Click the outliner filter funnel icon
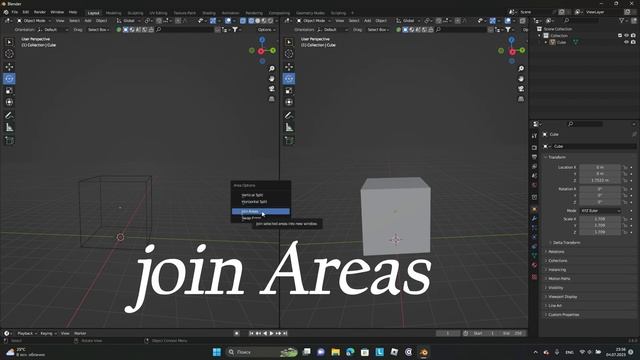Image resolution: width=640 pixels, height=360 pixels. click(x=622, y=20)
